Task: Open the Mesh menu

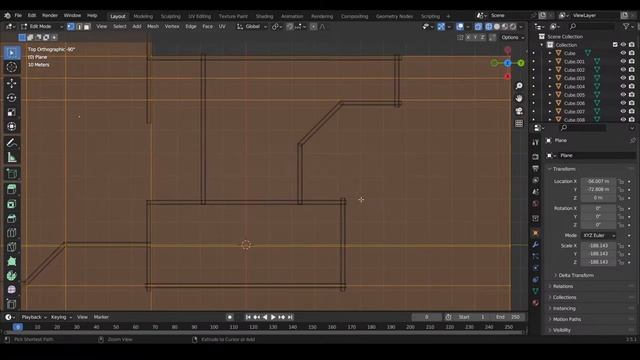Action: click(x=153, y=27)
